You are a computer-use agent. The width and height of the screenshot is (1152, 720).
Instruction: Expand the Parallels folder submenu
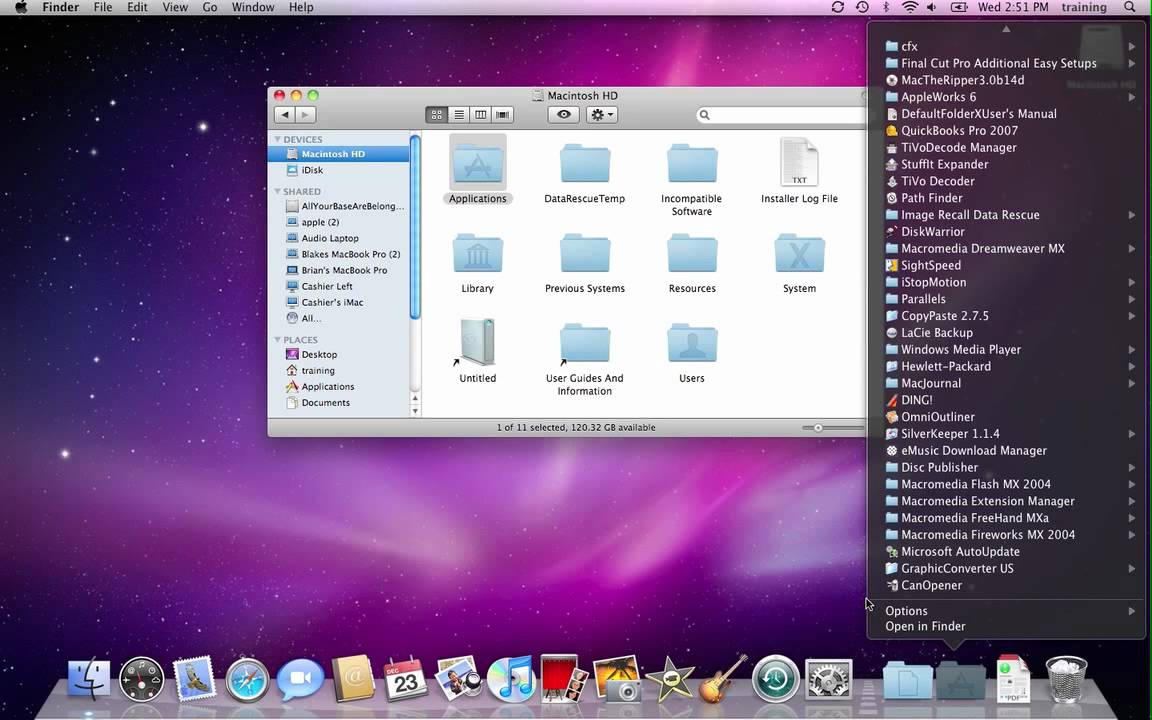(1132, 299)
